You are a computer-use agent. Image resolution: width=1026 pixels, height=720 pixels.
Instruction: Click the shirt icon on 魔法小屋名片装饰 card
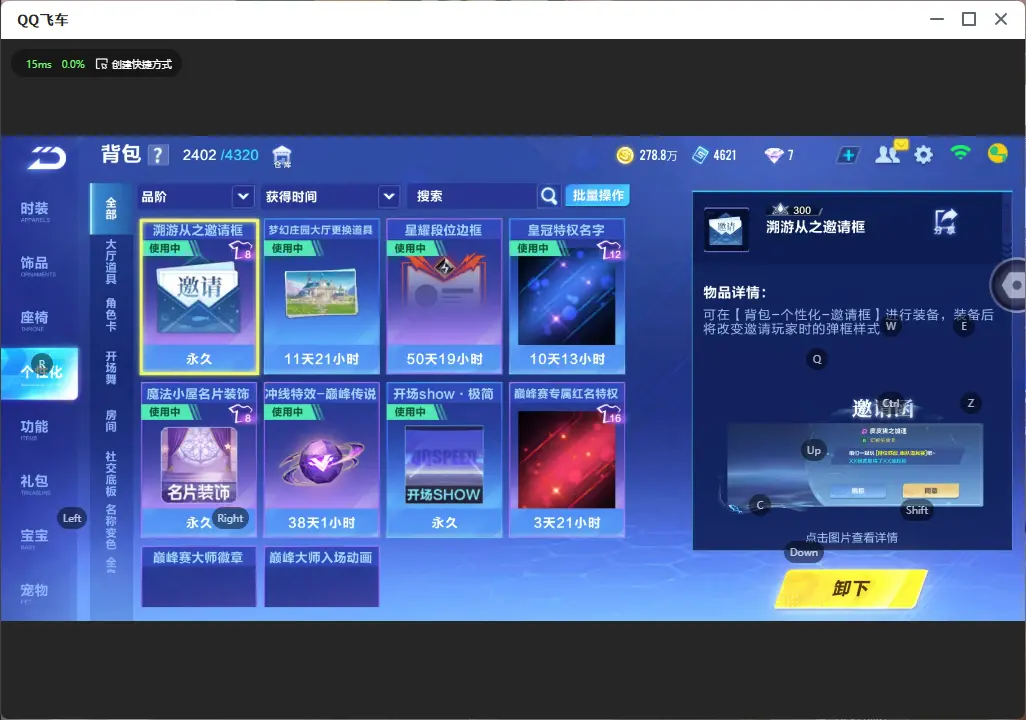coord(241,414)
